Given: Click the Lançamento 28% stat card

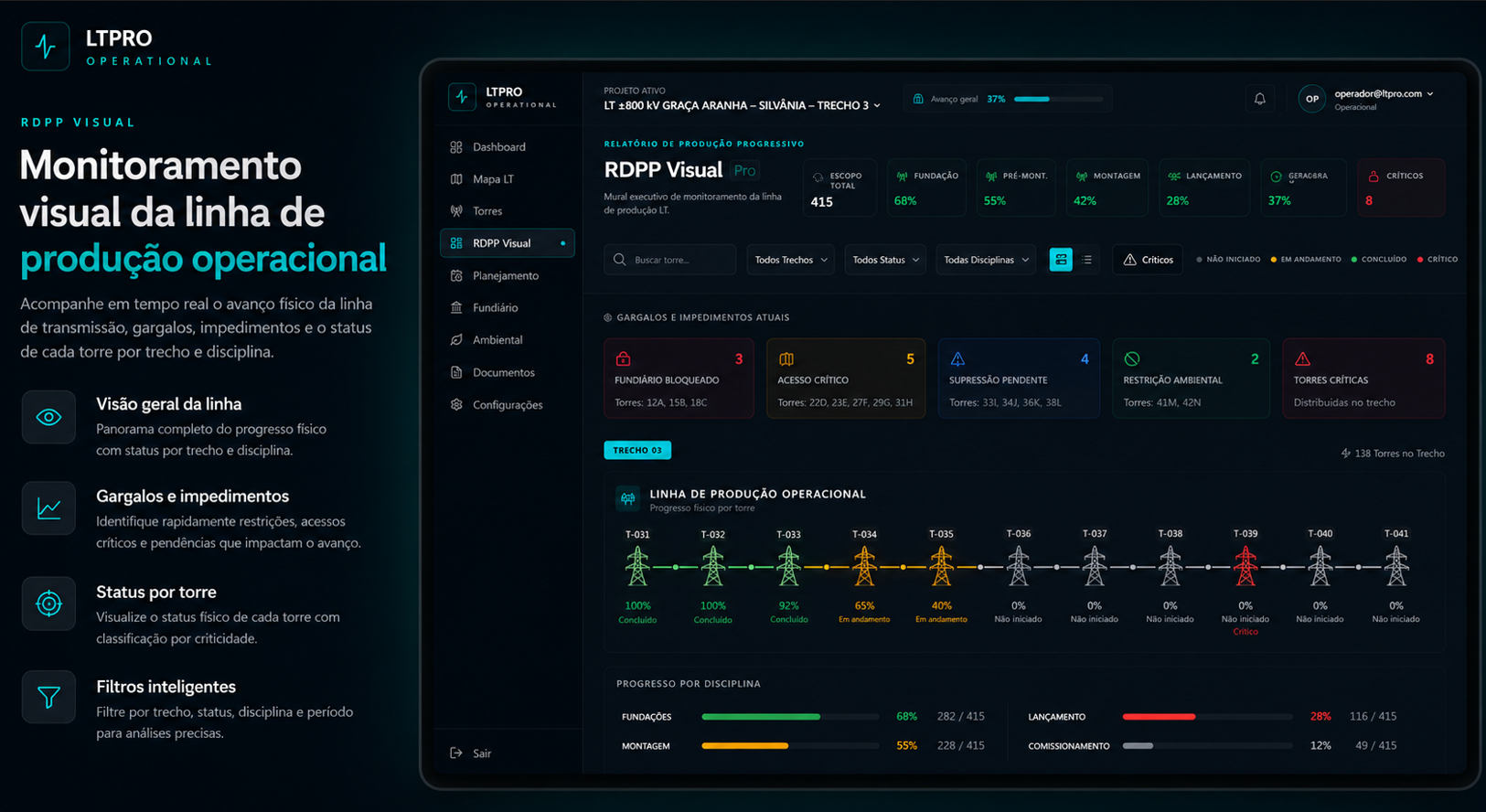Looking at the screenshot, I should click(1204, 187).
